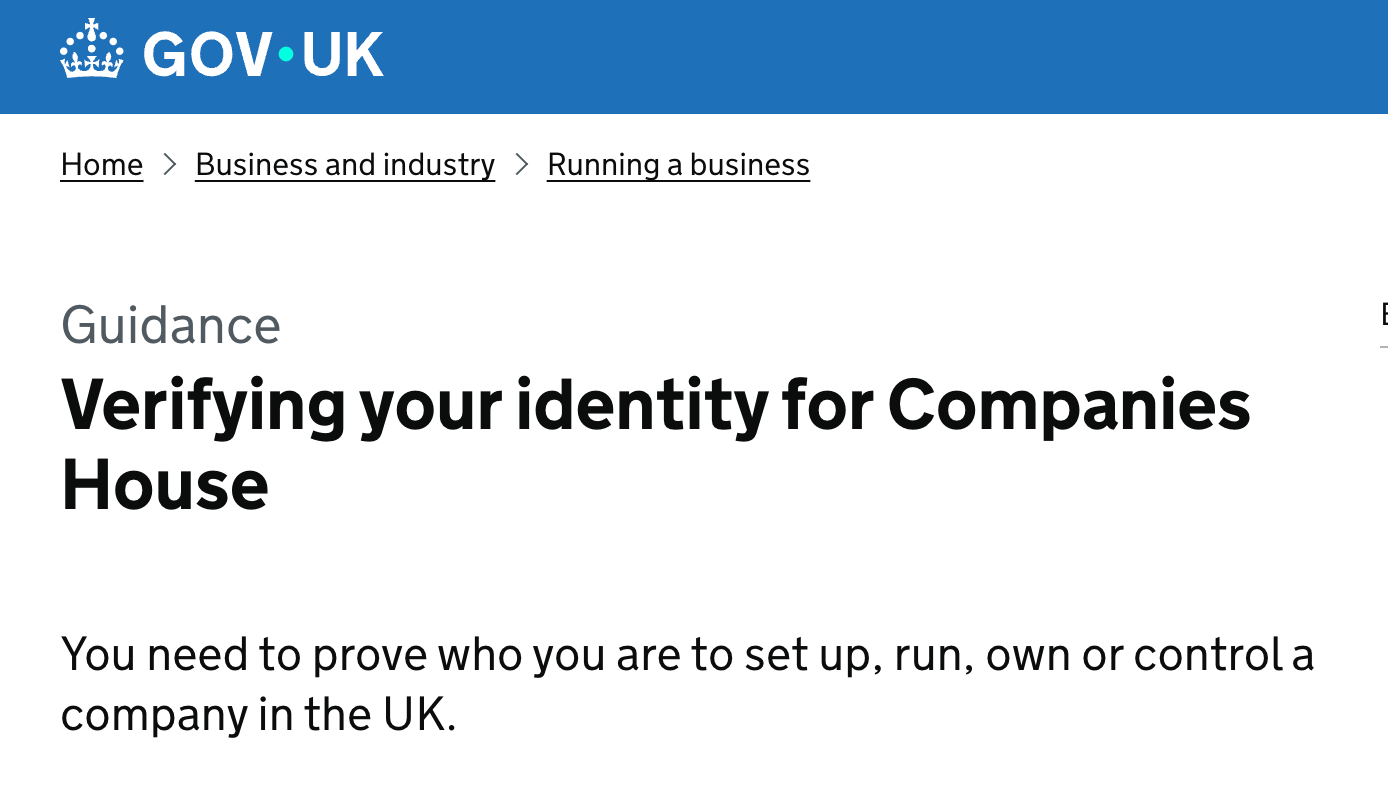Click the "UK" letters in header logo

pyautogui.click(x=342, y=53)
